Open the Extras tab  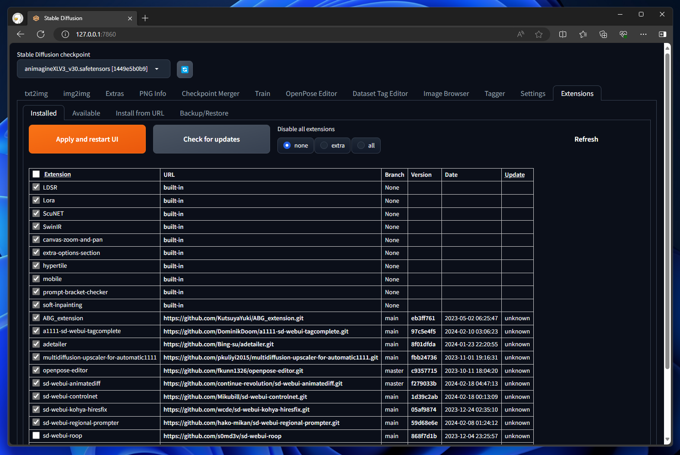pos(114,93)
